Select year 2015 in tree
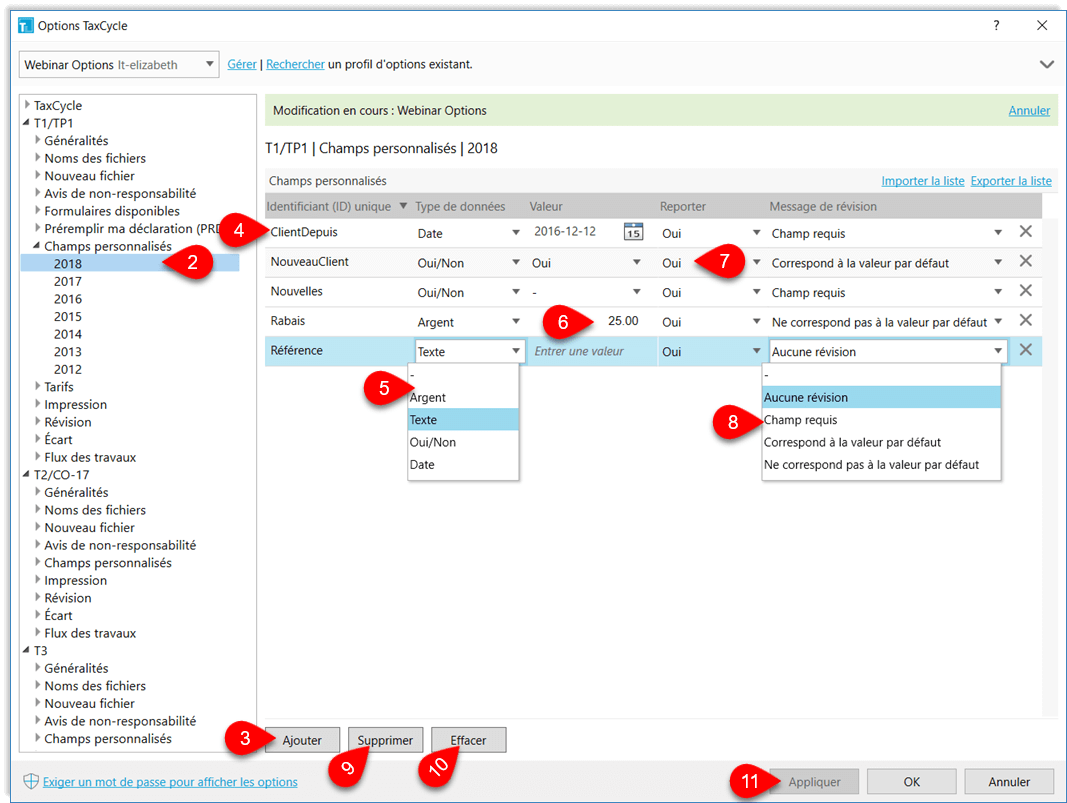The width and height of the screenshot is (1067, 803). click(x=68, y=316)
